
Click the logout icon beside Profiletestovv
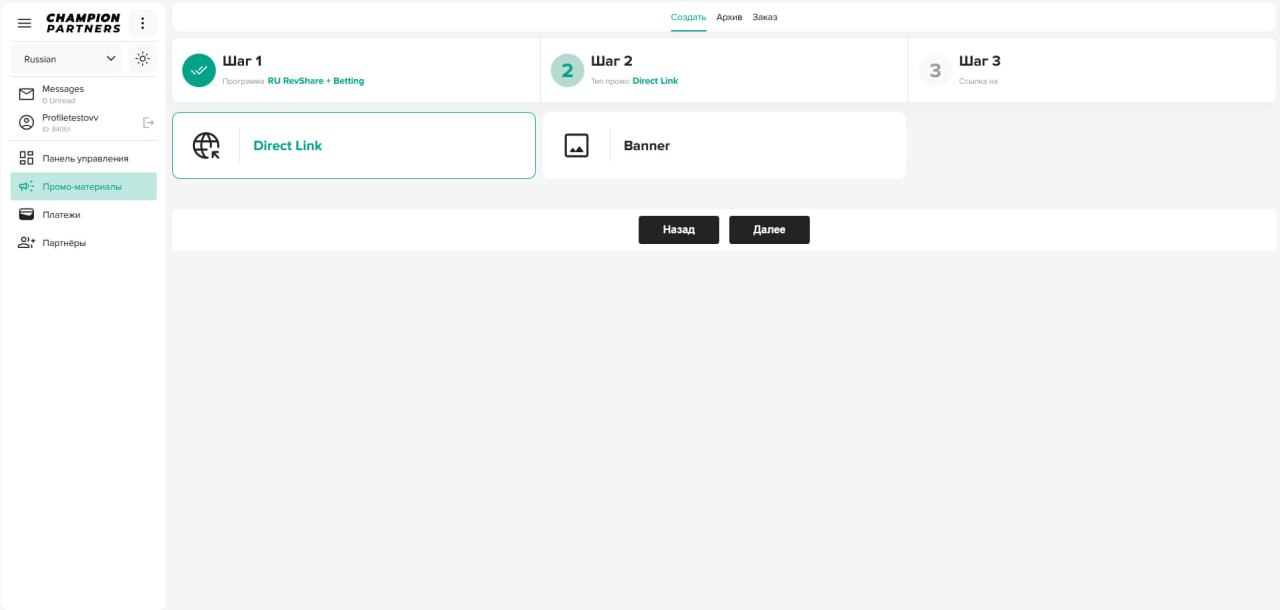point(149,122)
